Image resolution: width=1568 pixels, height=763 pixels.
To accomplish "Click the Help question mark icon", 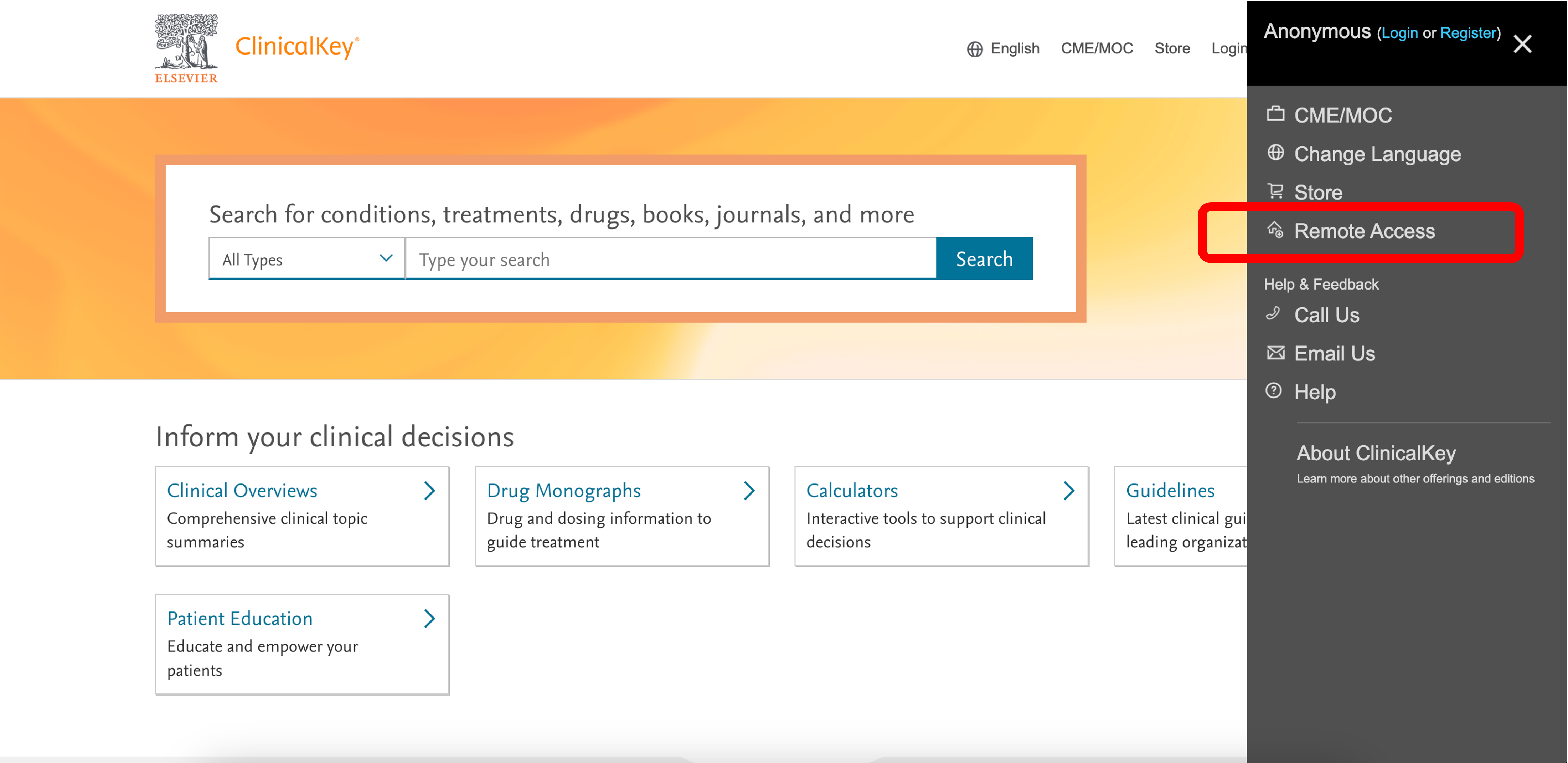I will (x=1273, y=390).
